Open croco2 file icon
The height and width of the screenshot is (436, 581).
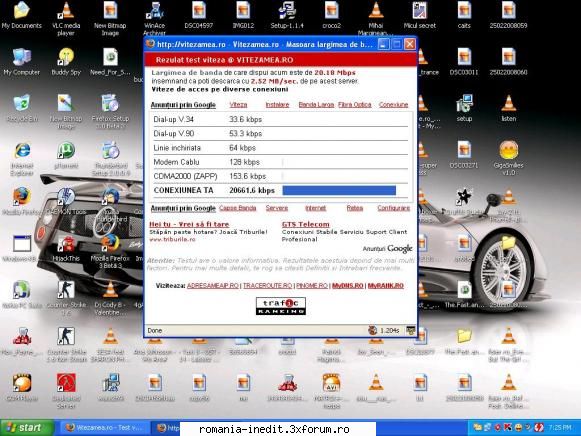tap(331, 16)
